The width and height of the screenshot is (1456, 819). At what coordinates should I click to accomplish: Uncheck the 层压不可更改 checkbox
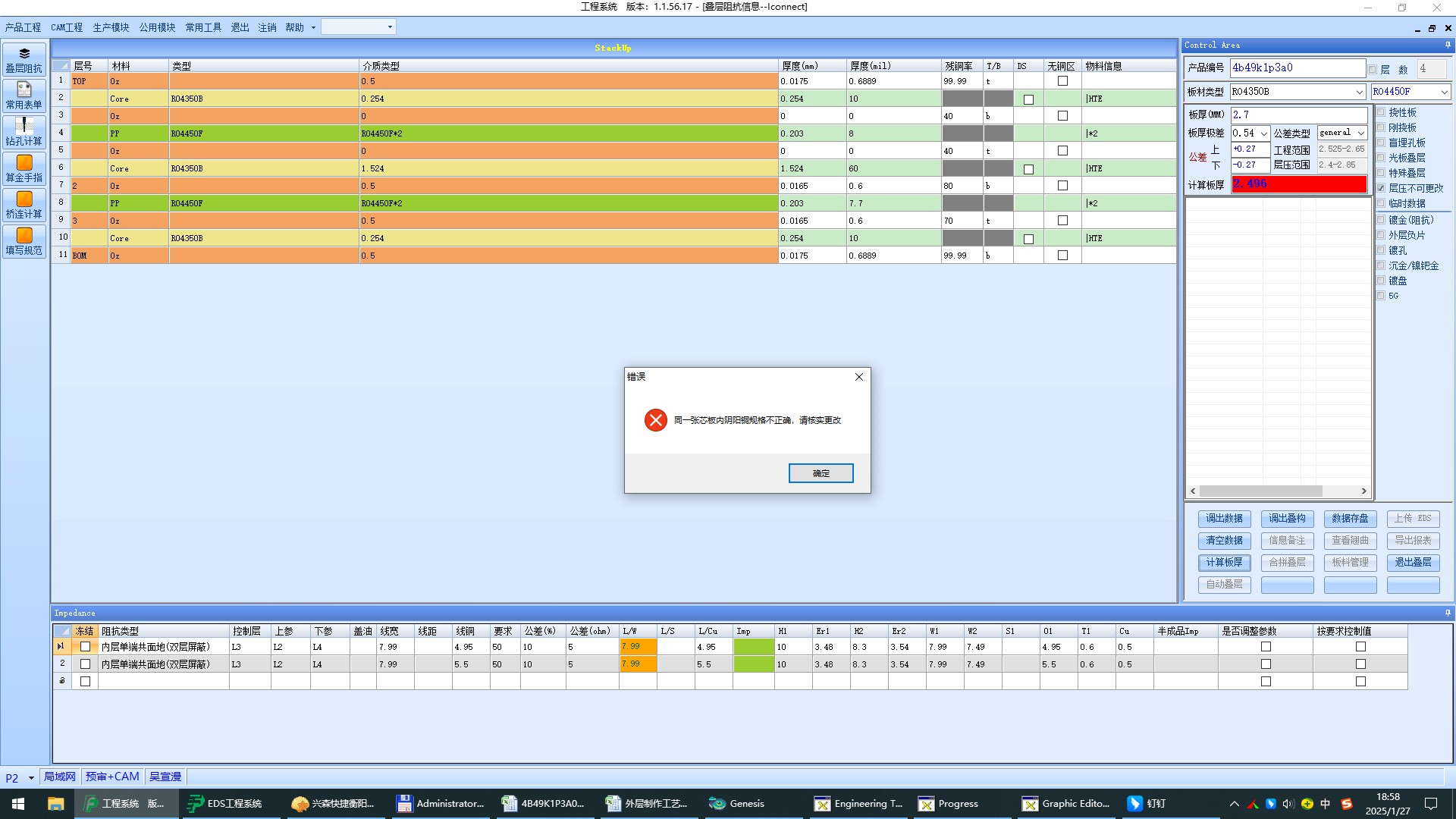[1381, 188]
